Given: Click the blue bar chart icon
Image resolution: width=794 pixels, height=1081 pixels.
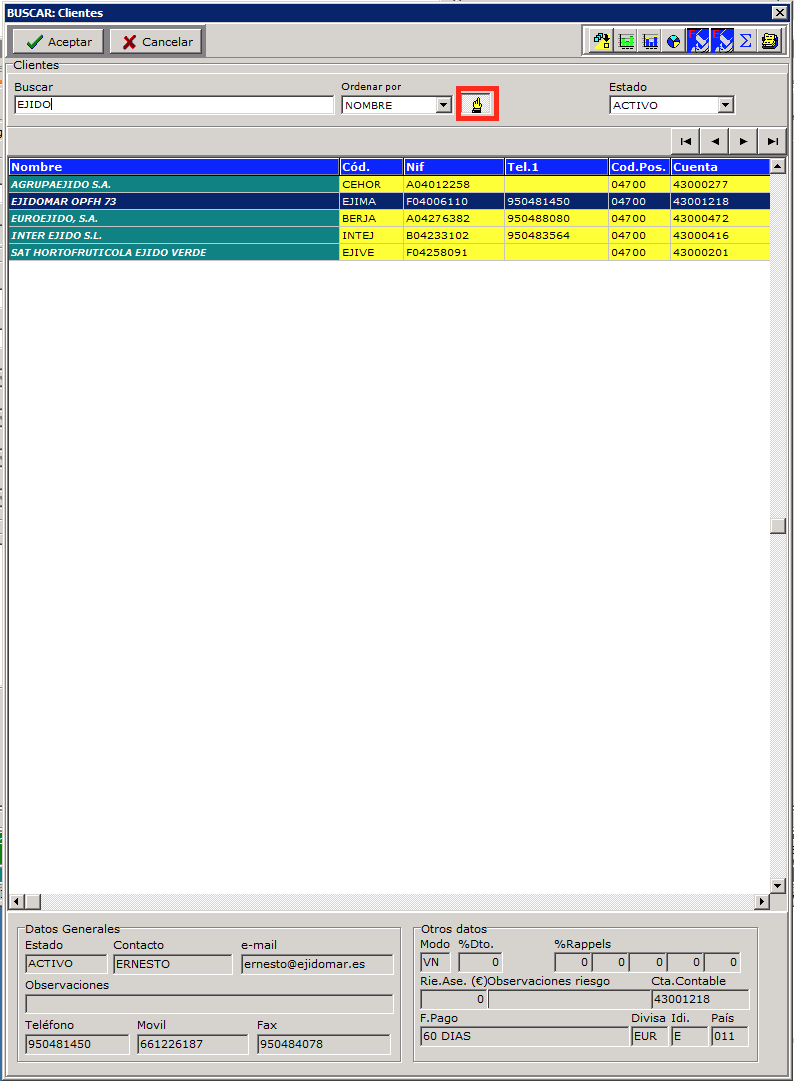Looking at the screenshot, I should (x=651, y=41).
